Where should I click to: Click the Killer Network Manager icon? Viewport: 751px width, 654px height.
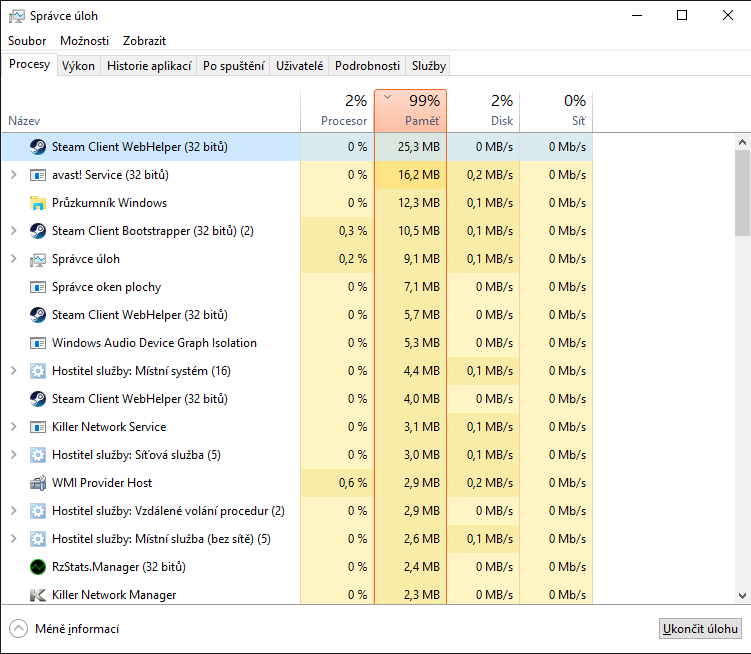tap(38, 595)
